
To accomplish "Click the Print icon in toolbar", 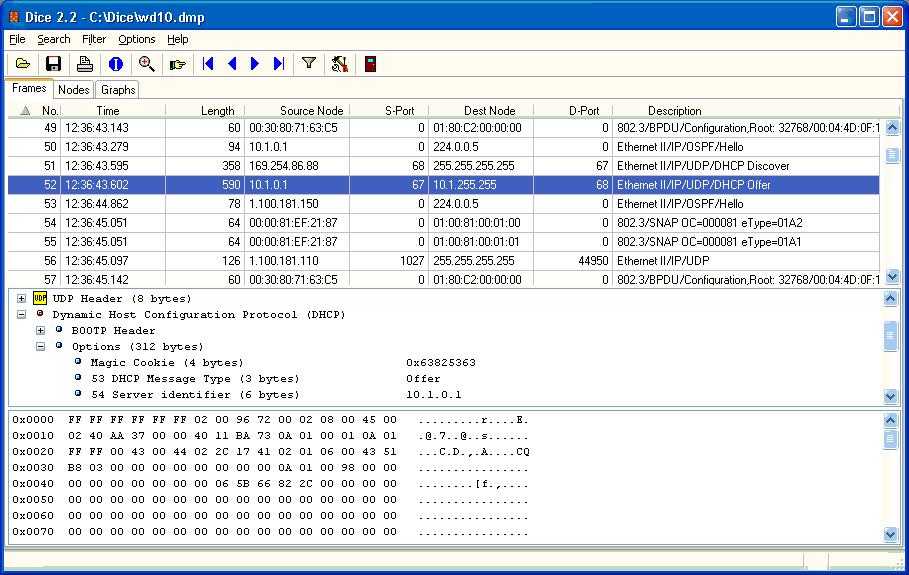I will [85, 64].
